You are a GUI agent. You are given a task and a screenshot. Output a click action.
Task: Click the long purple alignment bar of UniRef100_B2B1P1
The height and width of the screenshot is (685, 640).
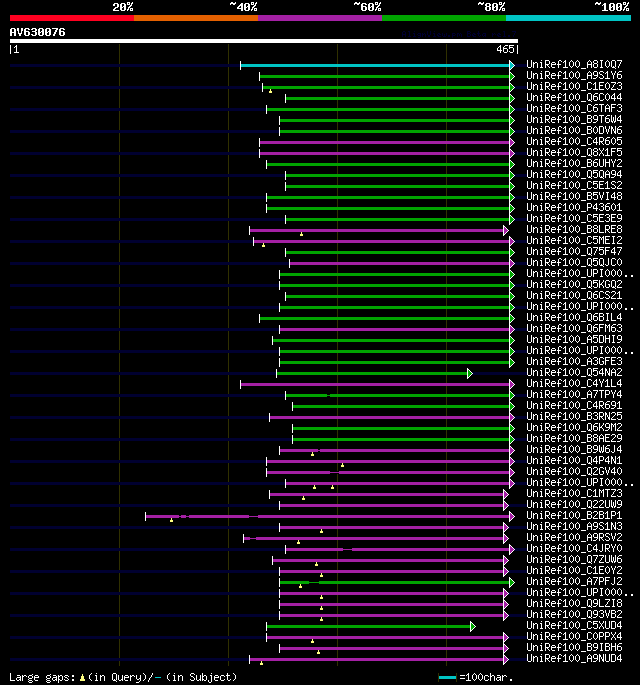click(x=328, y=516)
